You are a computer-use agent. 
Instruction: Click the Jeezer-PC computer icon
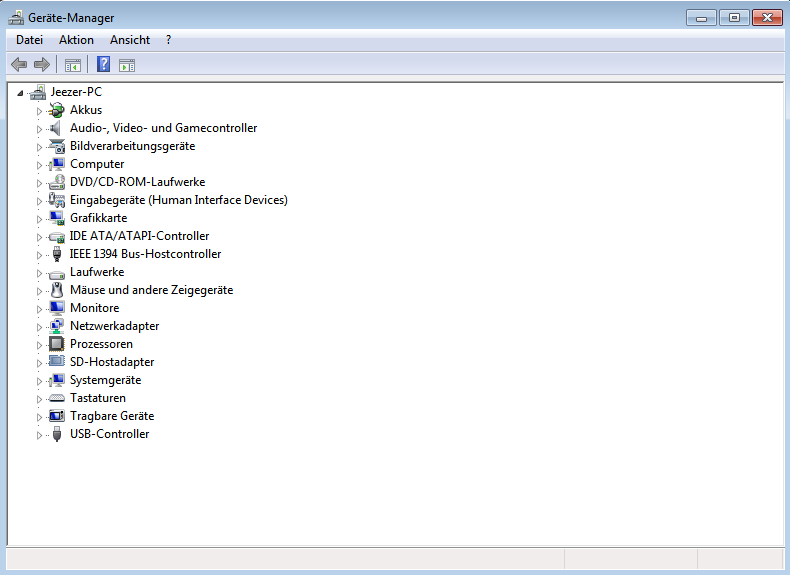click(38, 92)
